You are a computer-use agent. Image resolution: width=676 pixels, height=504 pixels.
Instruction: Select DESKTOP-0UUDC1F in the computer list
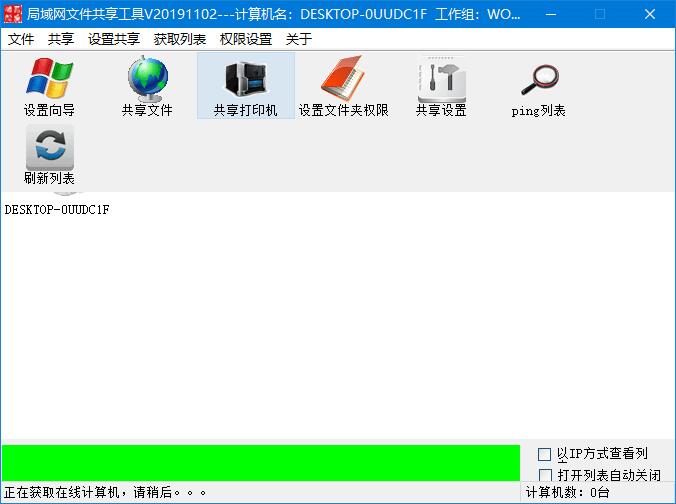pyautogui.click(x=57, y=210)
